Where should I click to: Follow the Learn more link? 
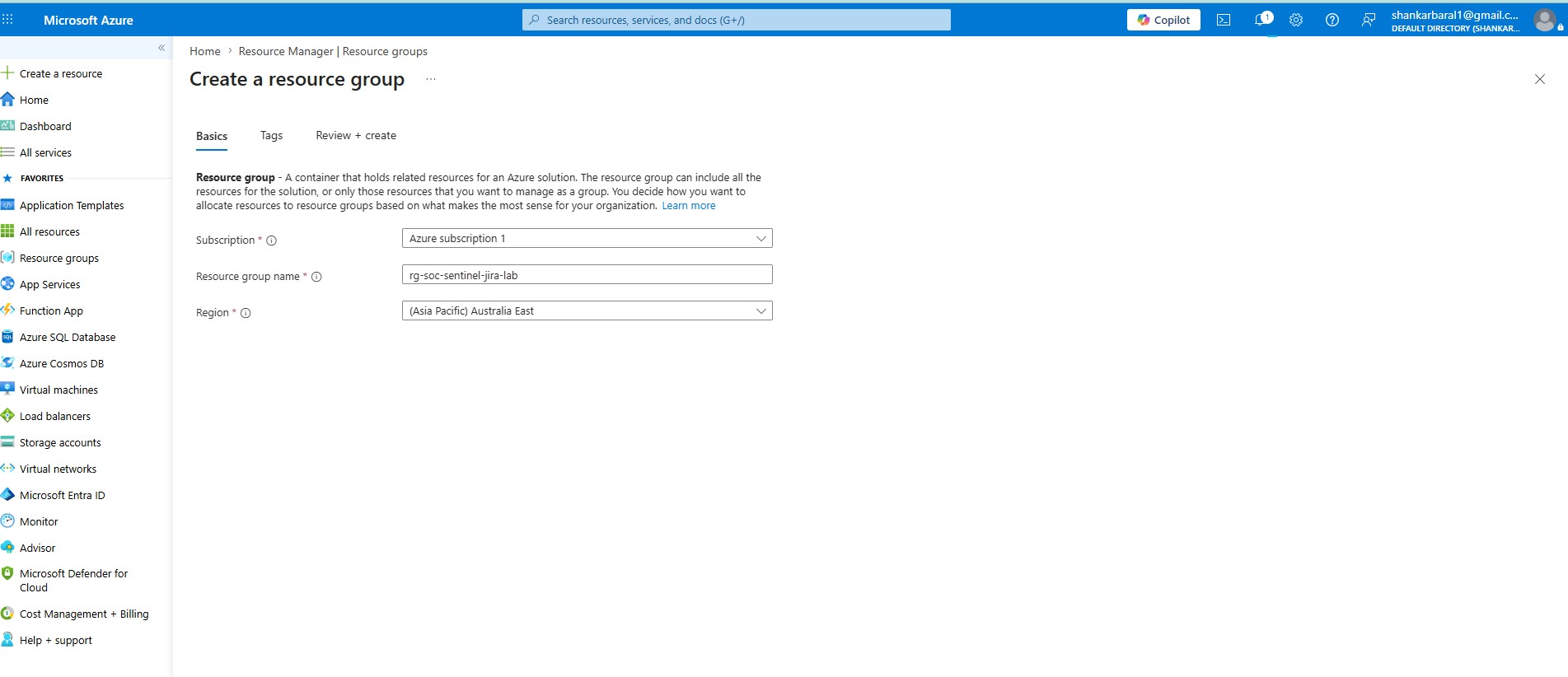(689, 206)
